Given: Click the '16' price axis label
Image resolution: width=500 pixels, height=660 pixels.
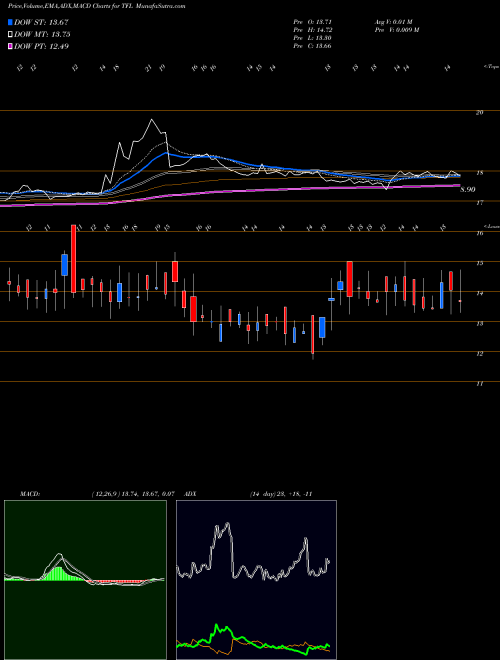Looking at the screenshot, I should point(479,233).
